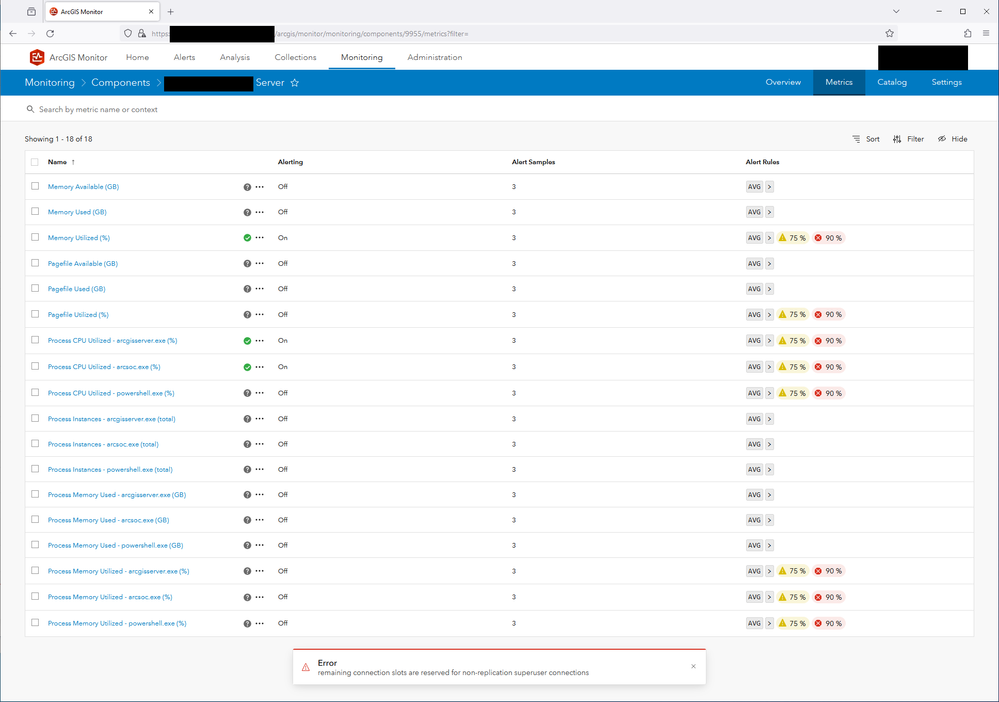
Task: Select the Pagefile Utilized (%) row checkbox
Action: 35,314
